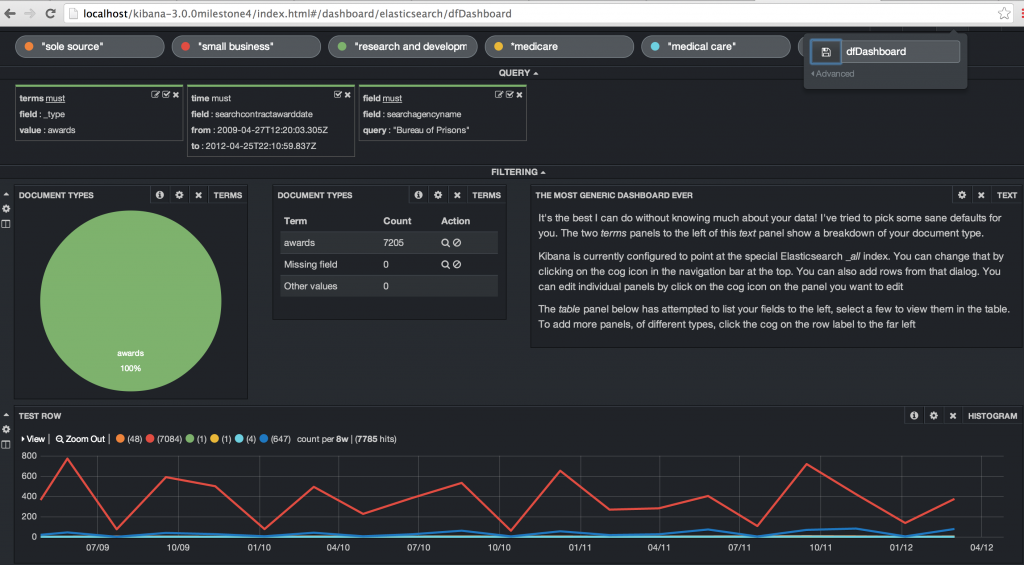Click the dfDashboard name input field

900,52
